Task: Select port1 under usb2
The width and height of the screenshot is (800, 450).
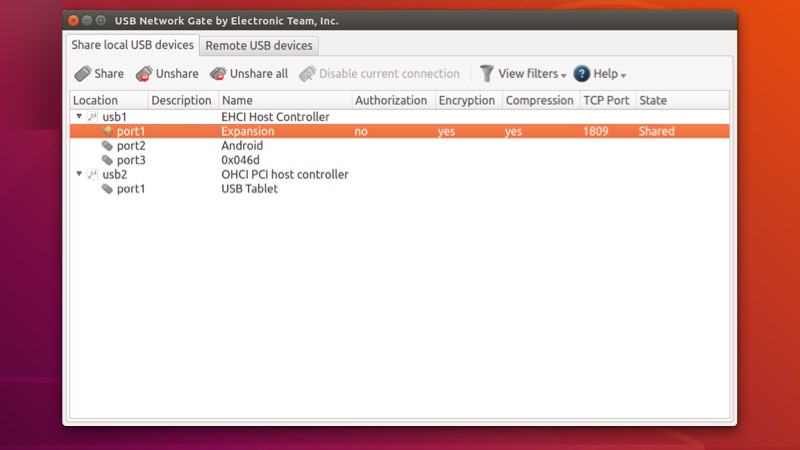Action: coord(131,189)
